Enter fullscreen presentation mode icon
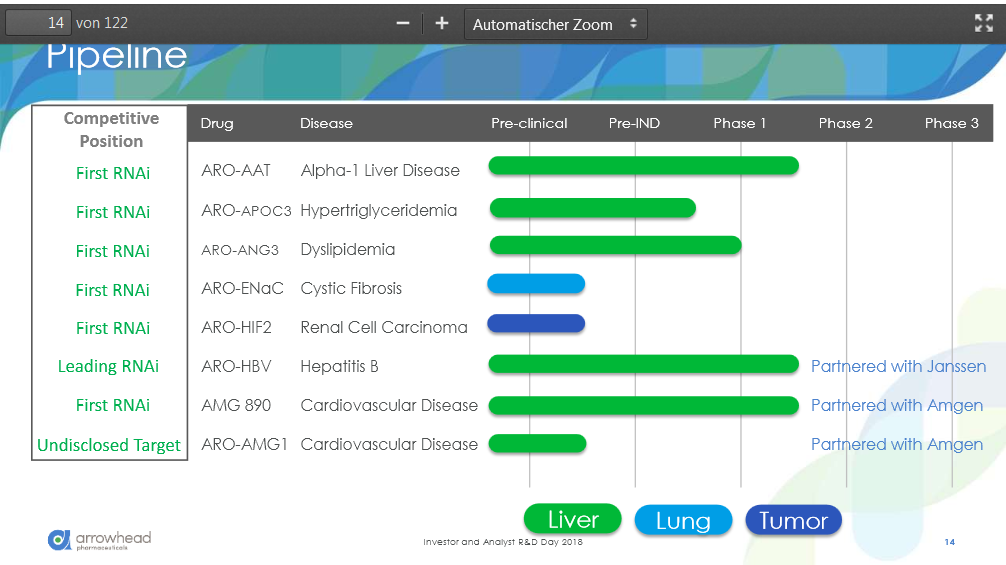The width and height of the screenshot is (1006, 565). pyautogui.click(x=984, y=23)
